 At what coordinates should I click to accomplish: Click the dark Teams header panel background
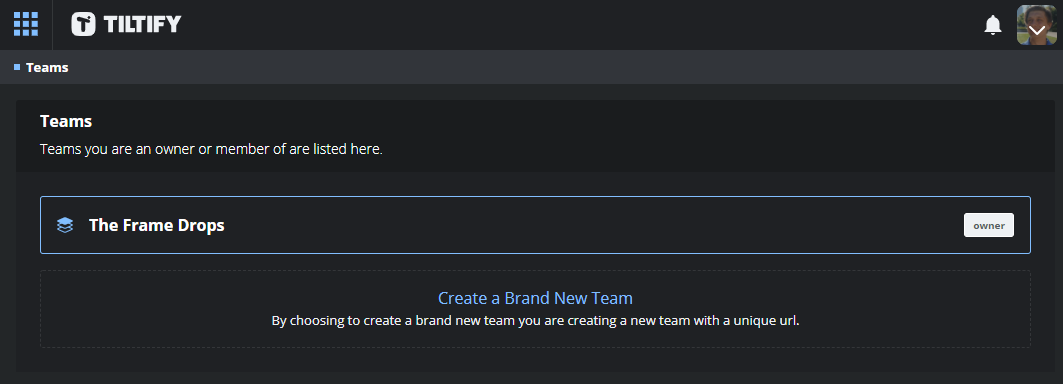pos(678,136)
